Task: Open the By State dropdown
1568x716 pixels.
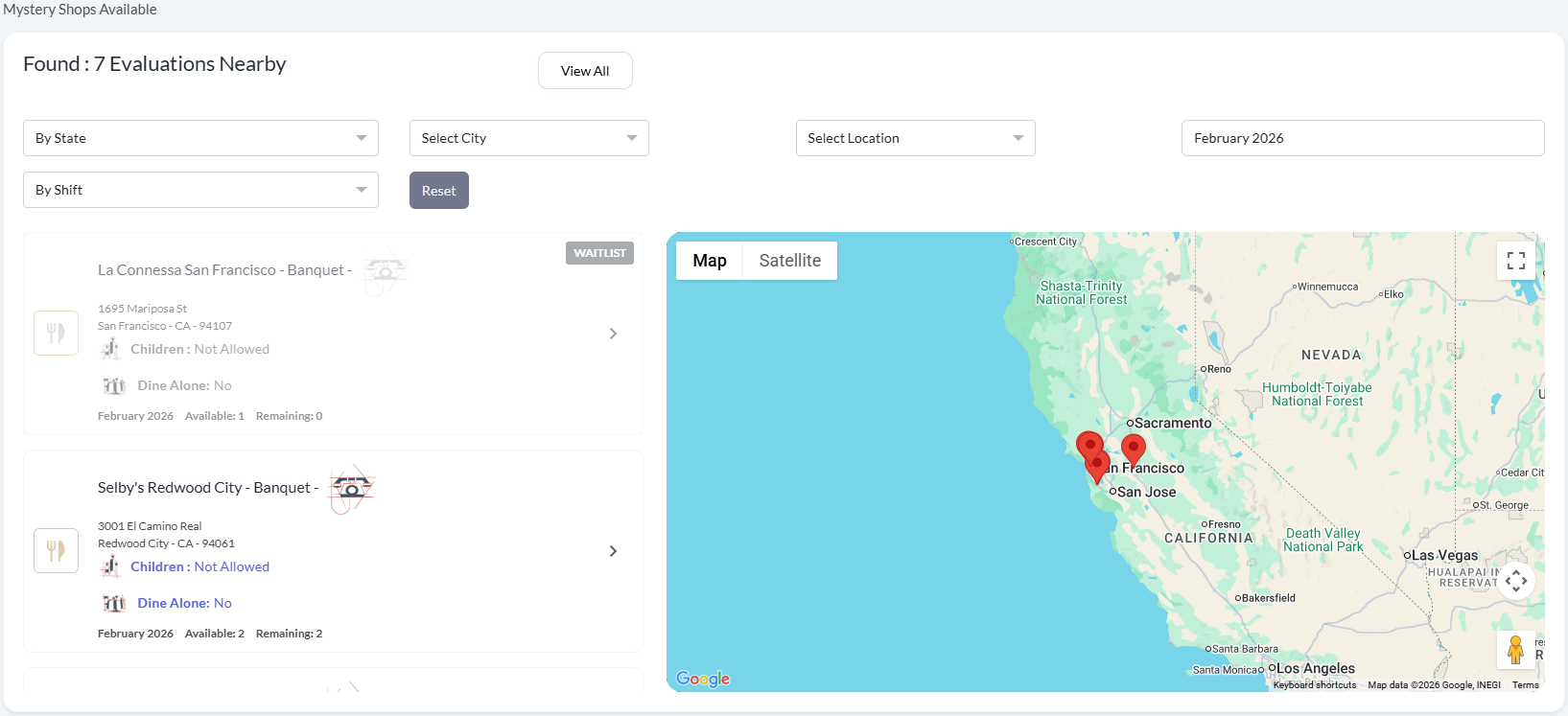Action: tap(200, 138)
